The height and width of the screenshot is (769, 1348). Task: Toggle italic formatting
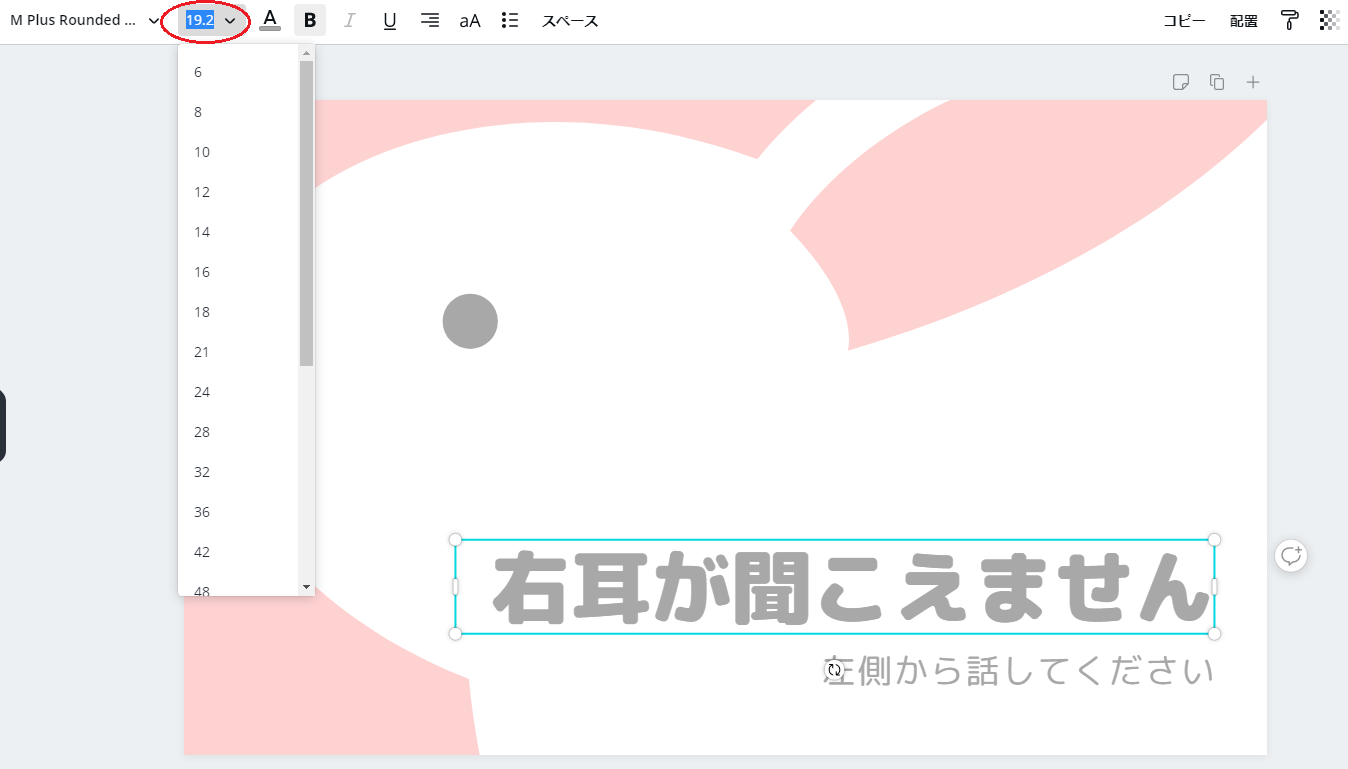[349, 20]
